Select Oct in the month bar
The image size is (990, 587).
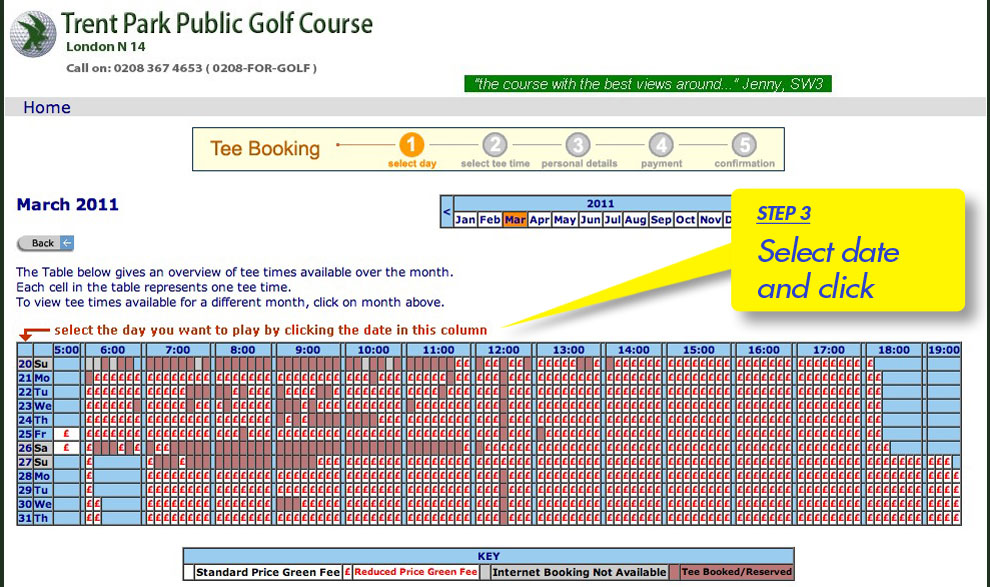click(685, 220)
